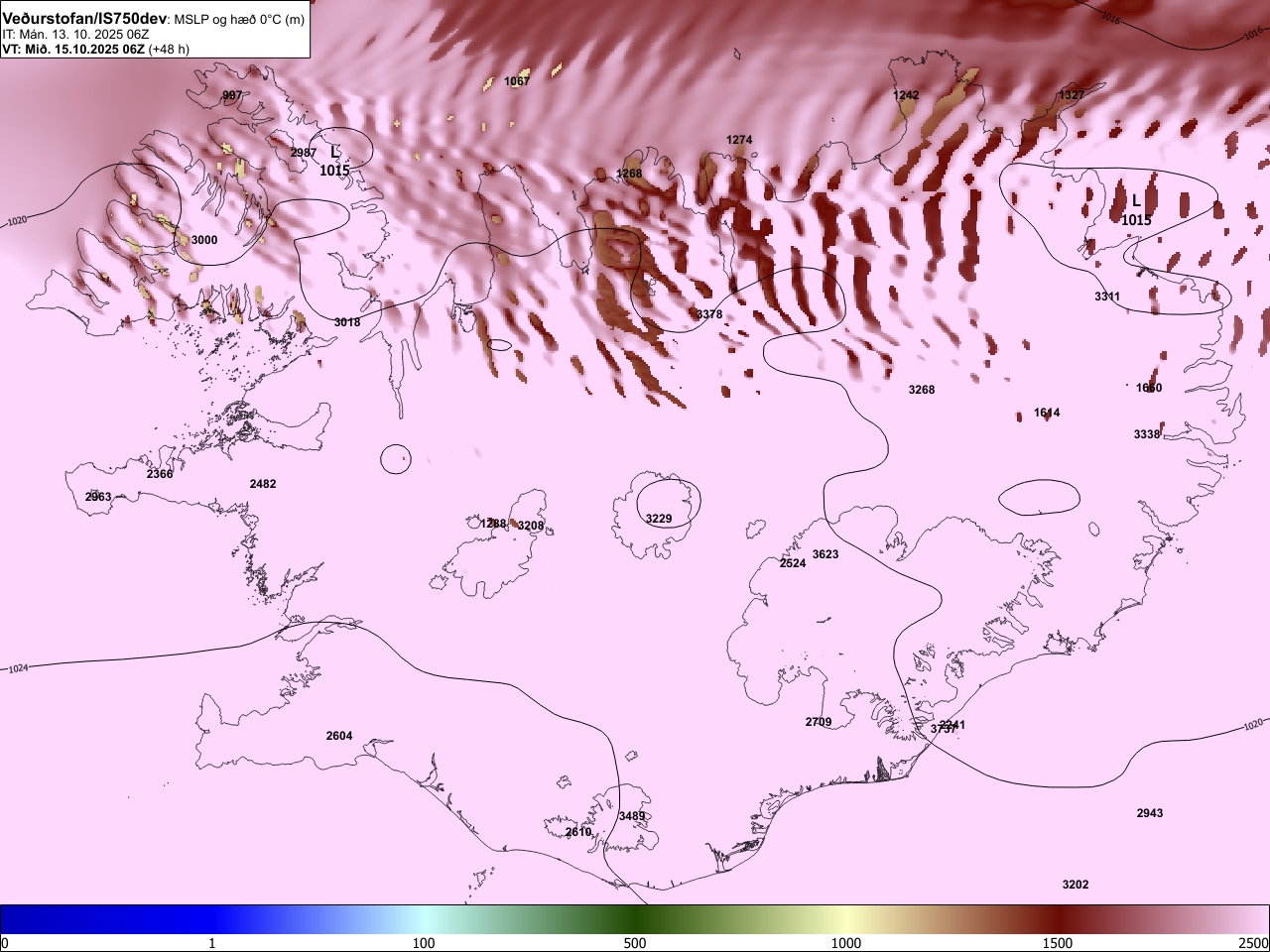1270x952 pixels.
Task: Click the height value '3489'
Action: 632,816
